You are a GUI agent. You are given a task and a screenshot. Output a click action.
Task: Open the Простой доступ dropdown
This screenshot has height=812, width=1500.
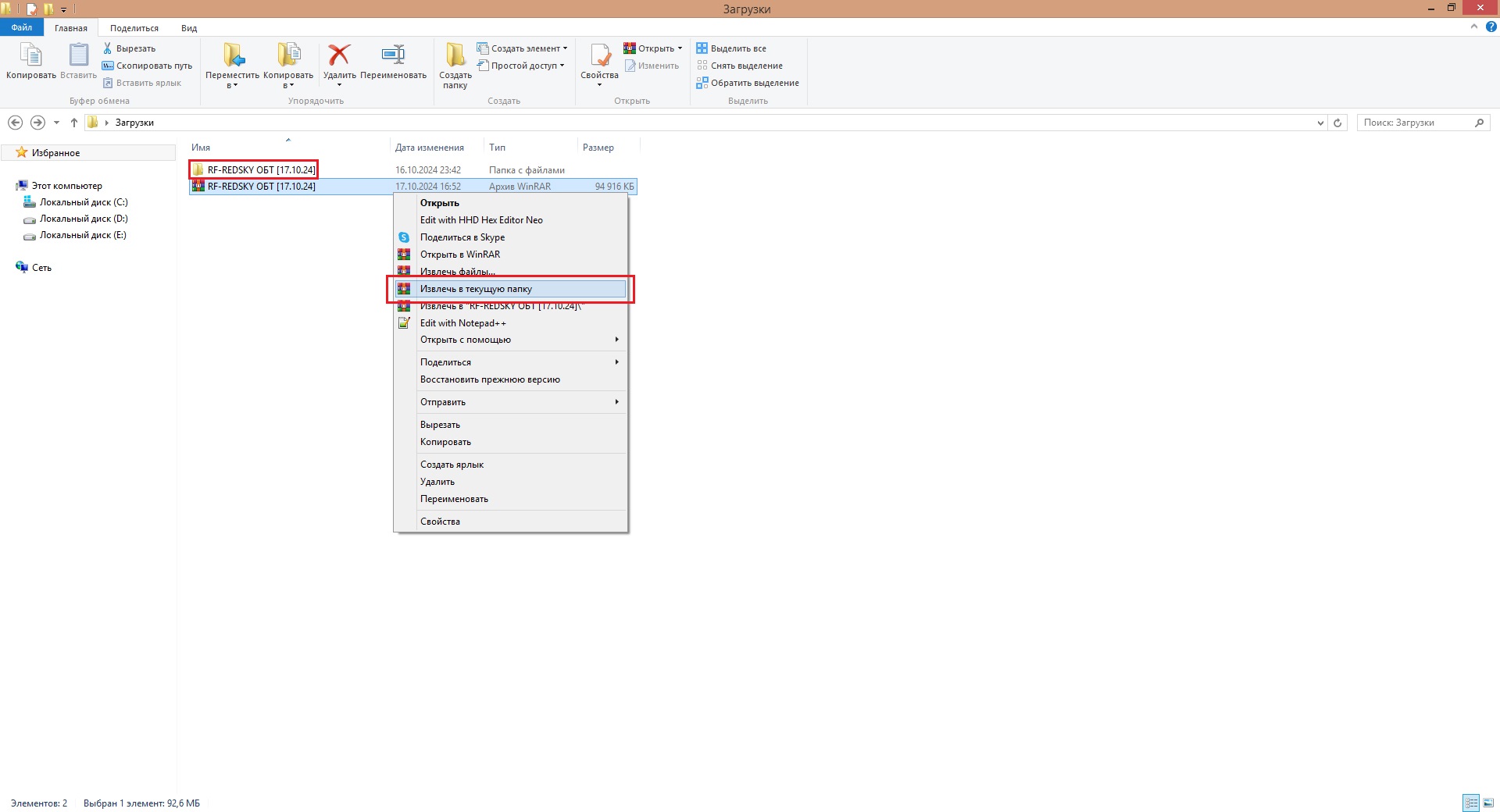tap(520, 66)
